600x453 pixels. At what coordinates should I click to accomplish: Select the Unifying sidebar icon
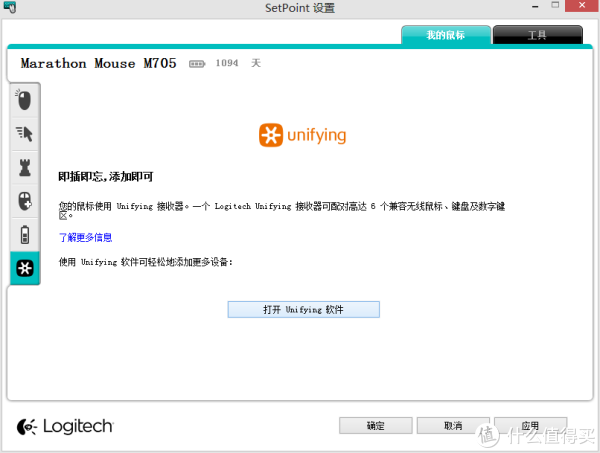(x=24, y=268)
